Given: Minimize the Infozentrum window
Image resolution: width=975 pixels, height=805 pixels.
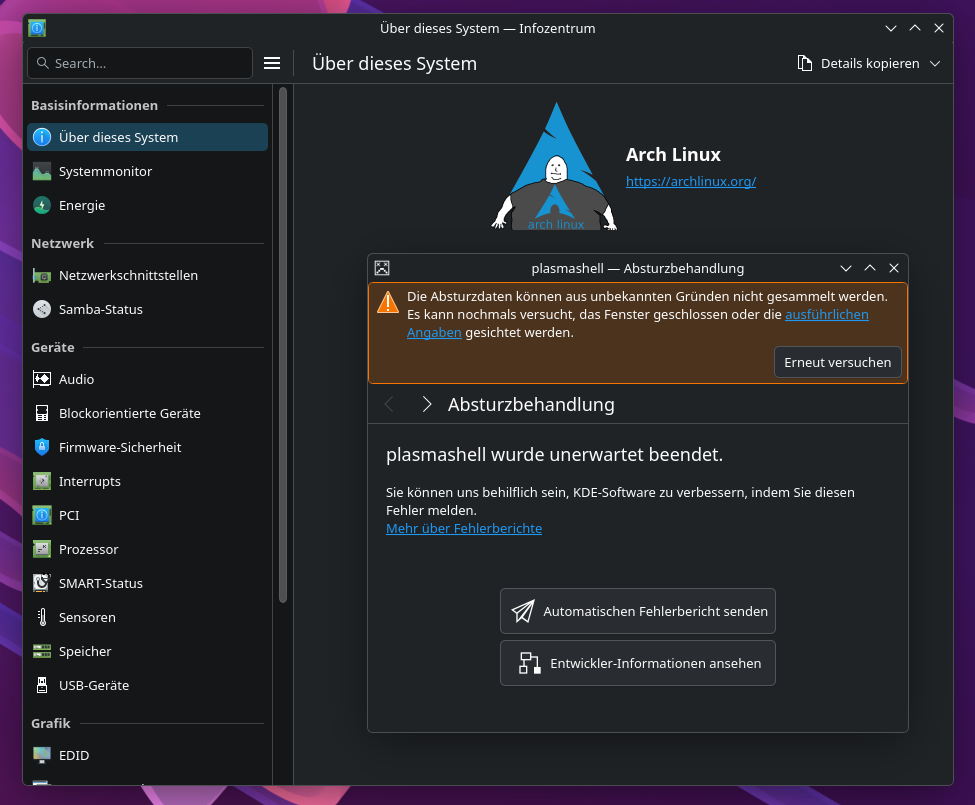Looking at the screenshot, I should pyautogui.click(x=890, y=28).
